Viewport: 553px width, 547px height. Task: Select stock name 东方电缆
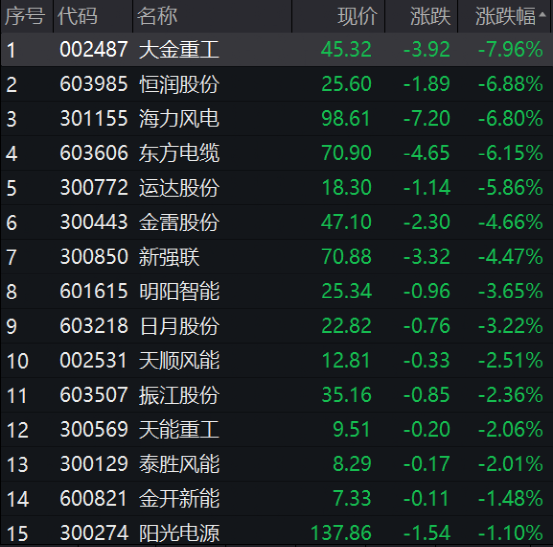[x=179, y=153]
